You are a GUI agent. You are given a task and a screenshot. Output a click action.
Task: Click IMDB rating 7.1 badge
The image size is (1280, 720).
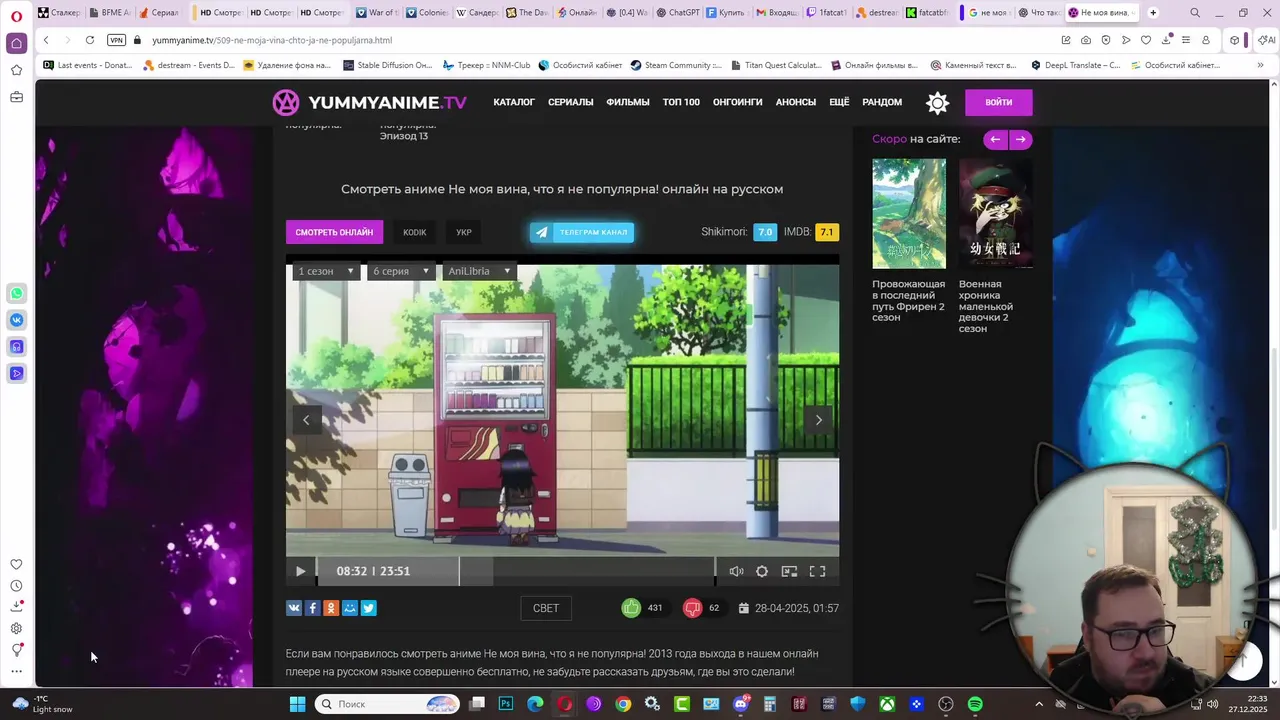coord(827,232)
